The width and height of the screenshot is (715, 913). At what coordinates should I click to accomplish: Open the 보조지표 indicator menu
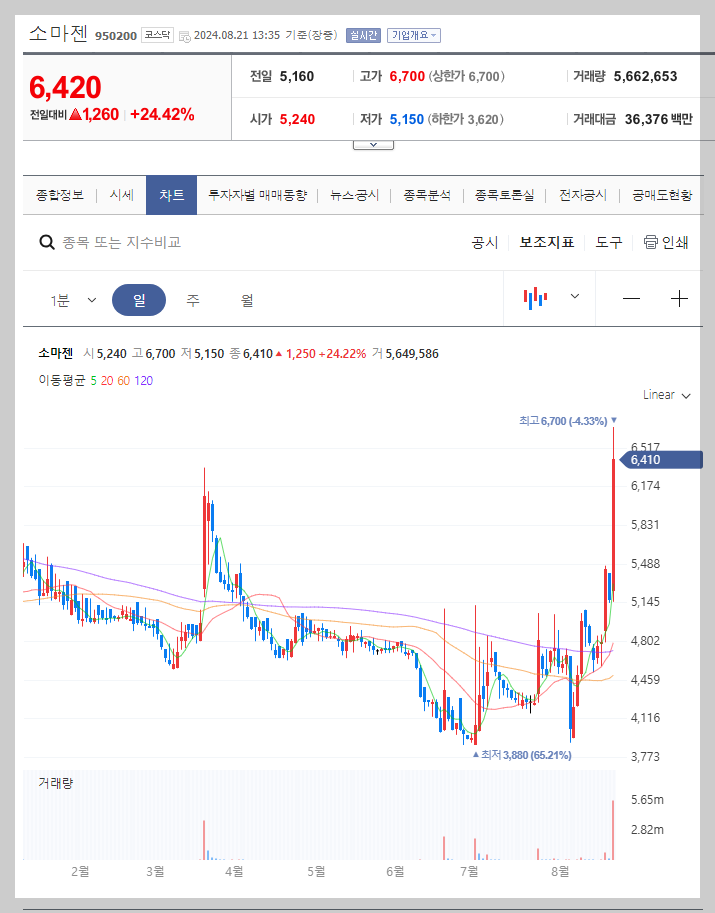coord(546,241)
